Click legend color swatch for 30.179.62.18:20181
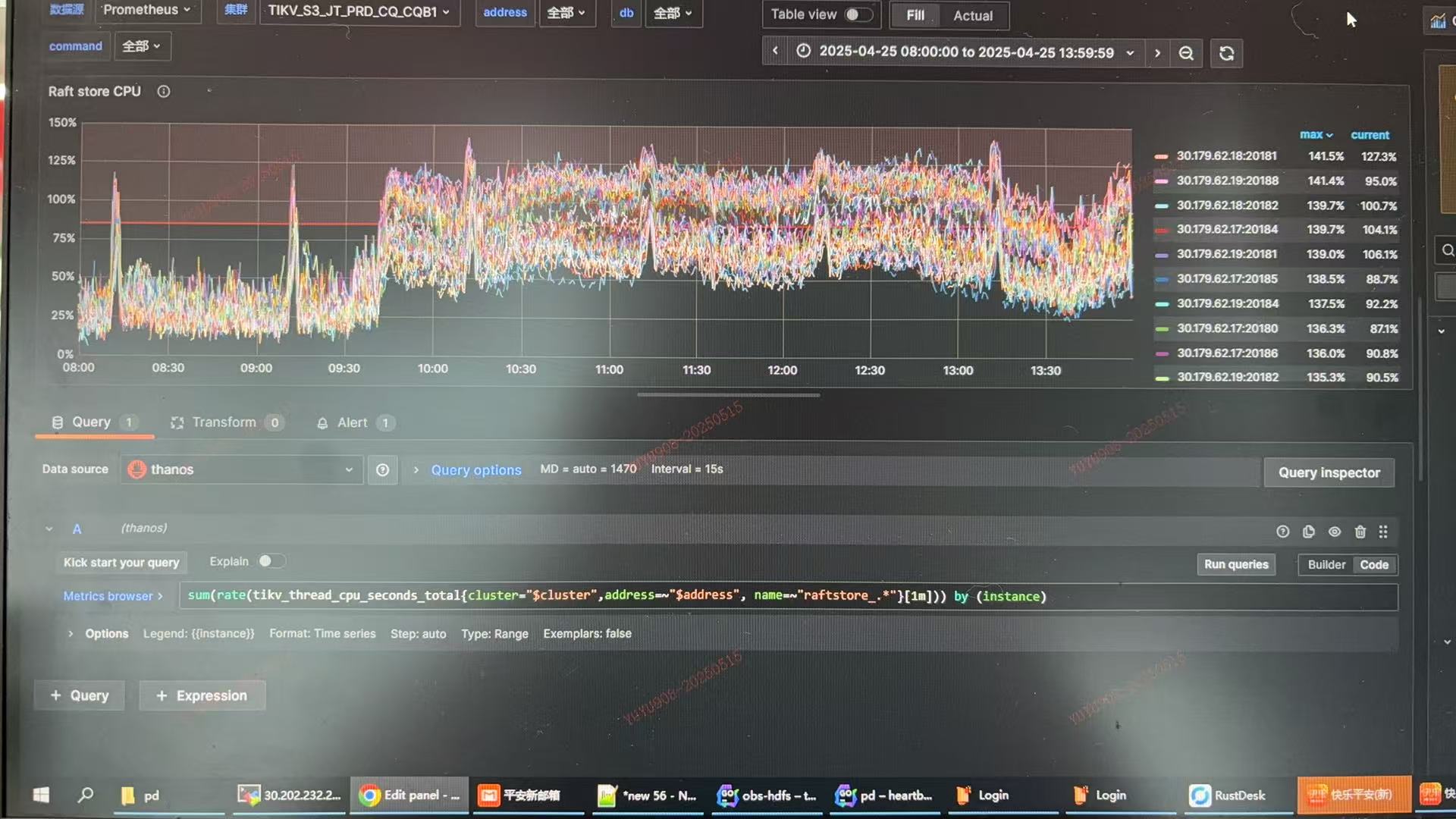The width and height of the screenshot is (1456, 819). coord(1161,156)
